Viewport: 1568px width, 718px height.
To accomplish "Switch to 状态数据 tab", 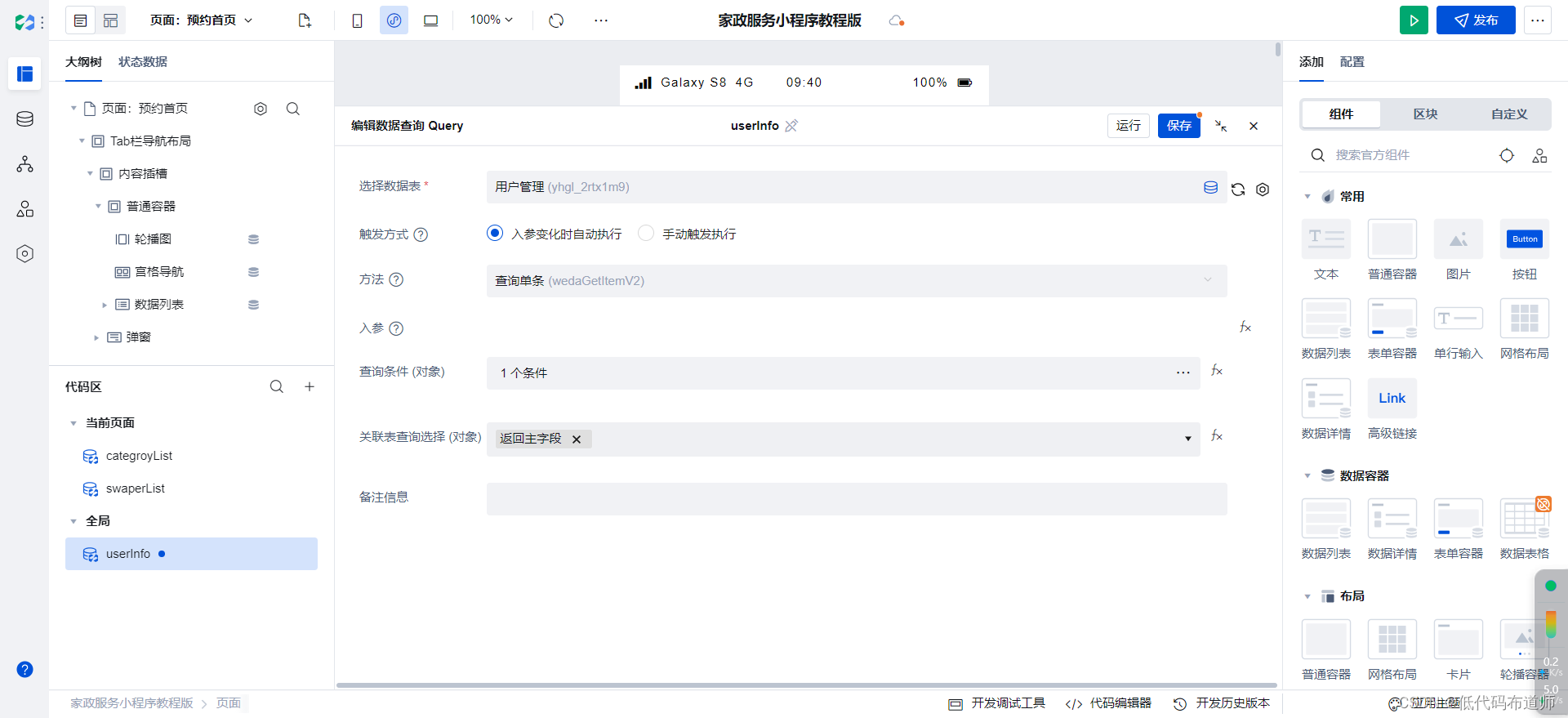I will point(143,62).
